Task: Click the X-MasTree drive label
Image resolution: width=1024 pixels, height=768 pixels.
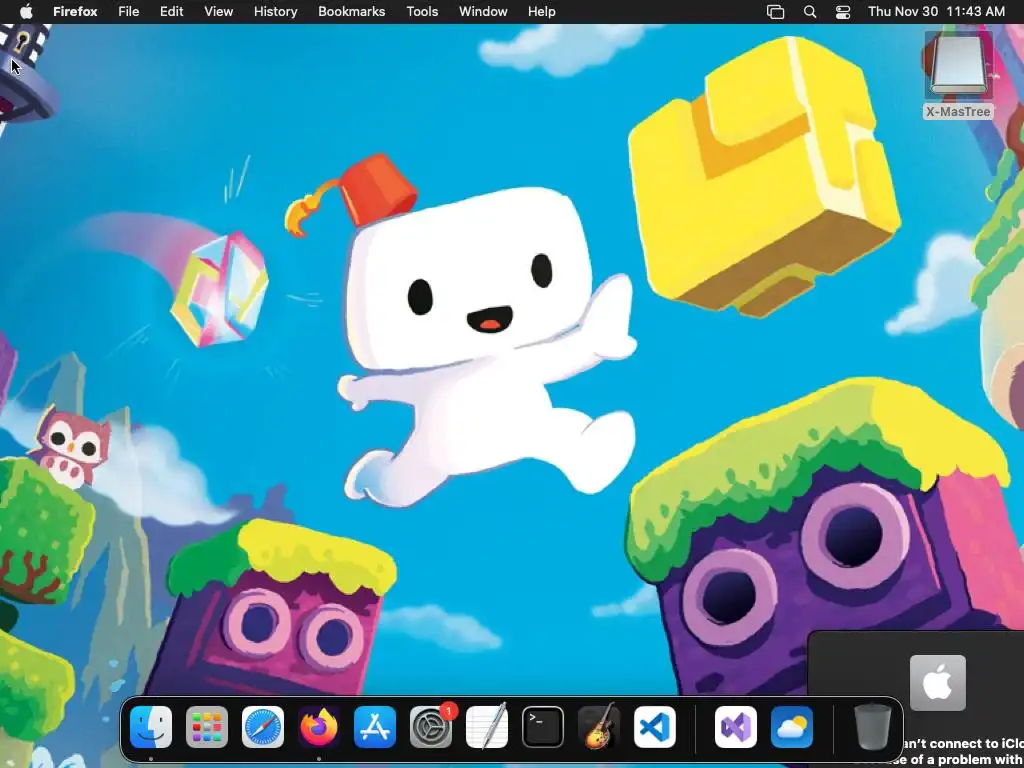Action: (958, 112)
